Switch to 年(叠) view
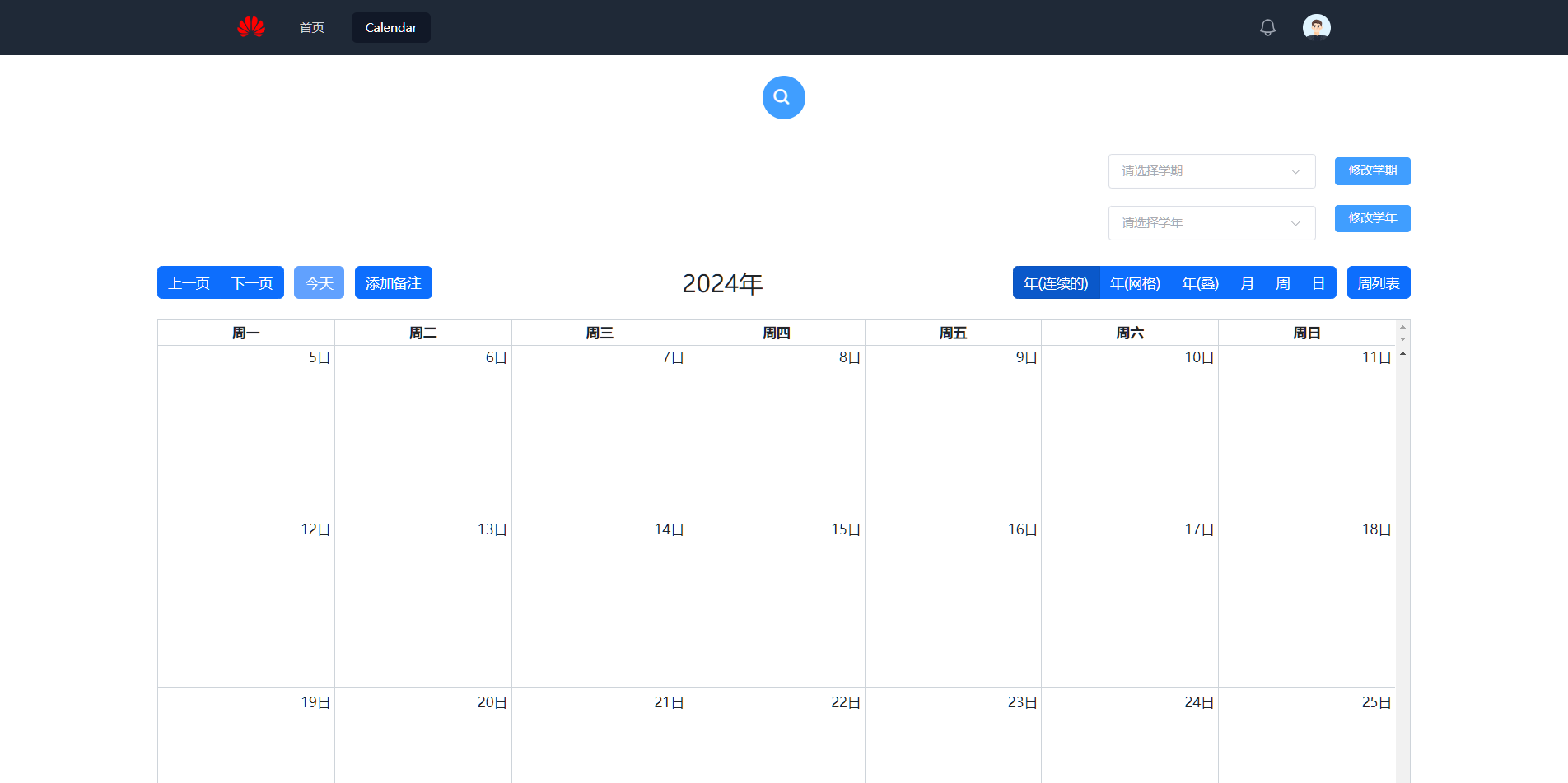The image size is (1568, 783). 1200,283
